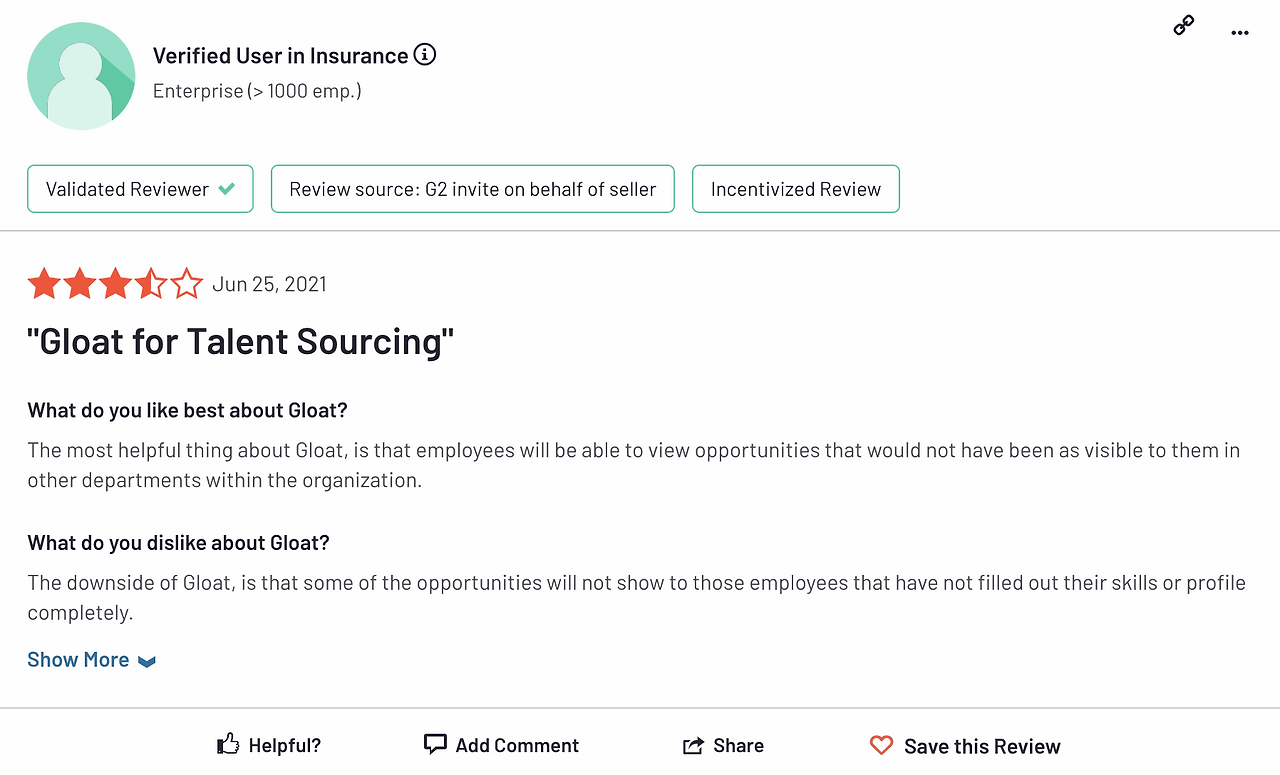Image resolution: width=1280 pixels, height=775 pixels.
Task: Click the Validated Reviewer badge
Action: pyautogui.click(x=140, y=189)
